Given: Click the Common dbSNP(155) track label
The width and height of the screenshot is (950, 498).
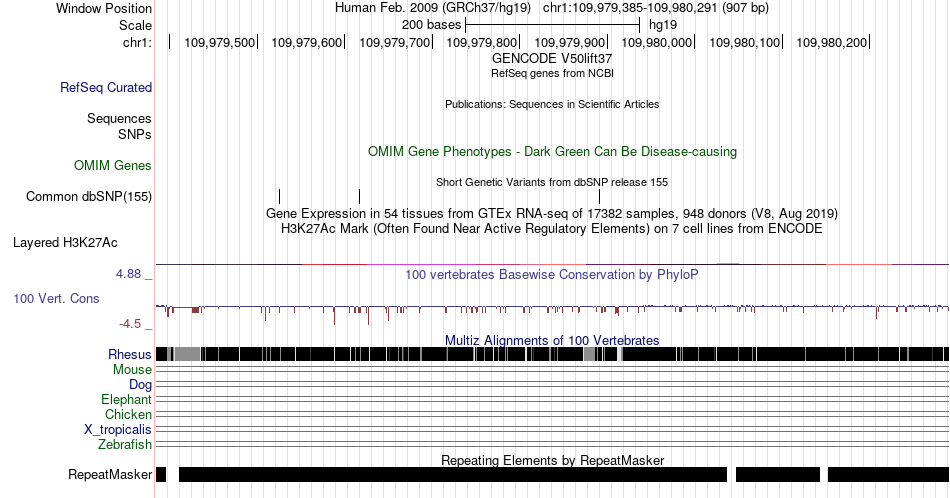Looking at the screenshot, I should click(x=88, y=196).
